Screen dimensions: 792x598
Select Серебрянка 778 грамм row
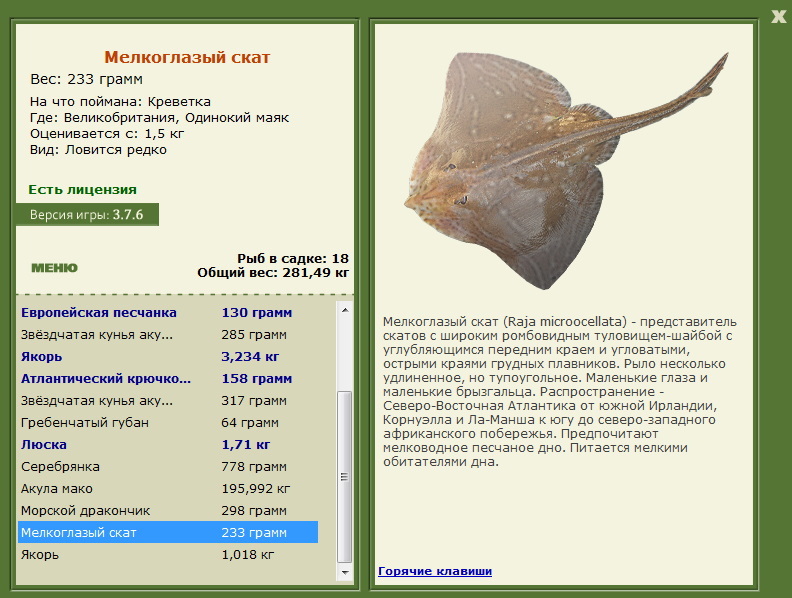click(x=168, y=466)
